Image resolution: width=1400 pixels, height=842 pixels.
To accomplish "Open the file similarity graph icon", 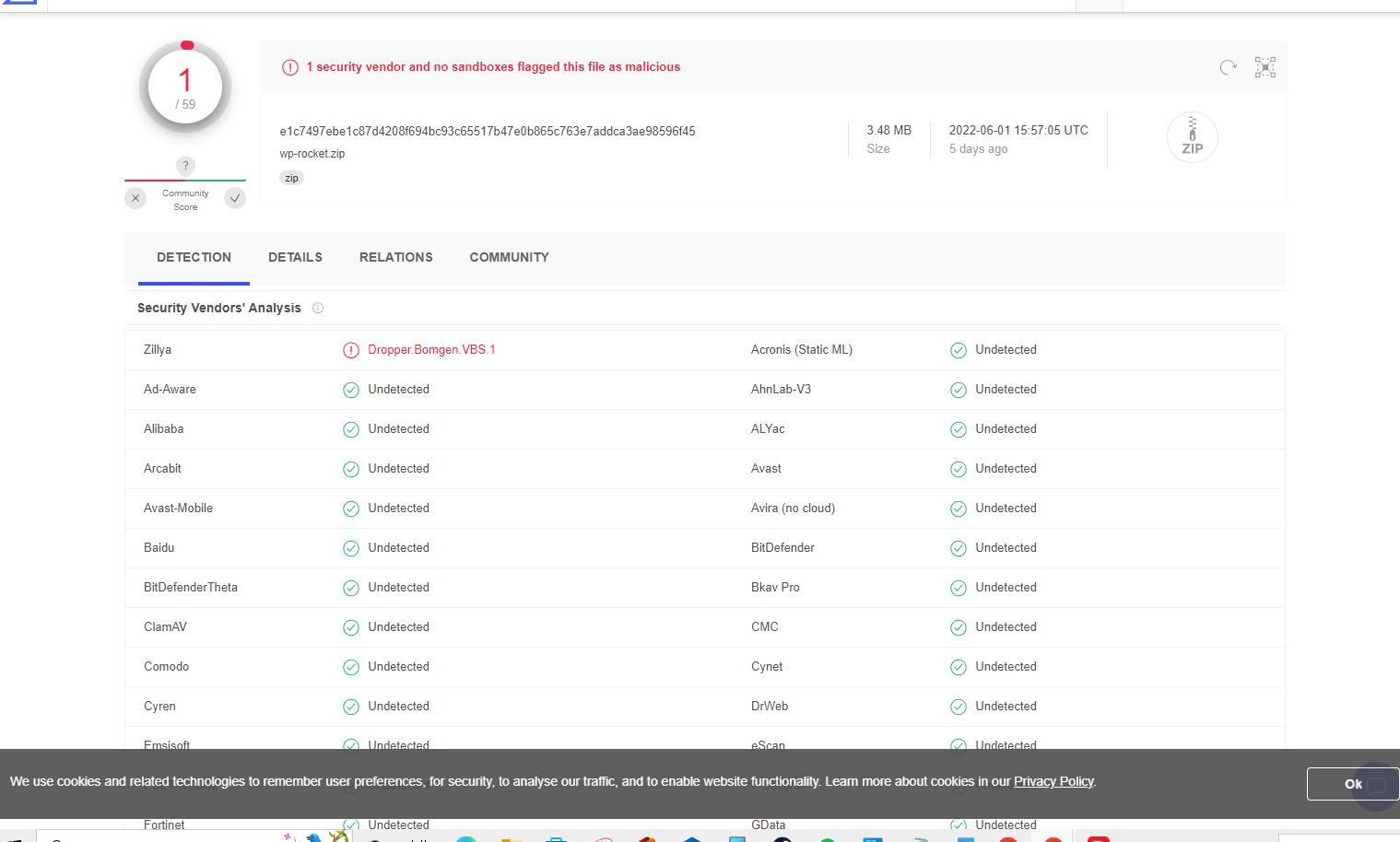I will click(1265, 67).
